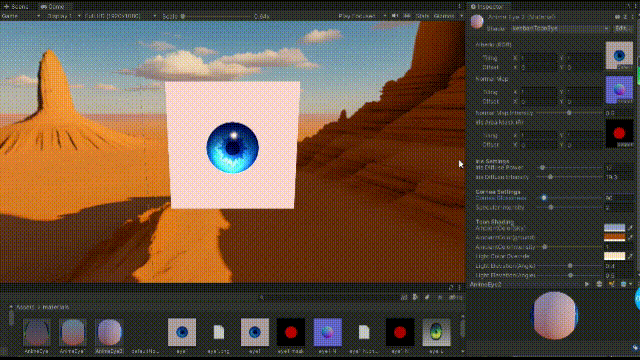Viewport: 640px width, 360px height.
Task: Open the Display 1 dropdown
Action: click(x=63, y=16)
